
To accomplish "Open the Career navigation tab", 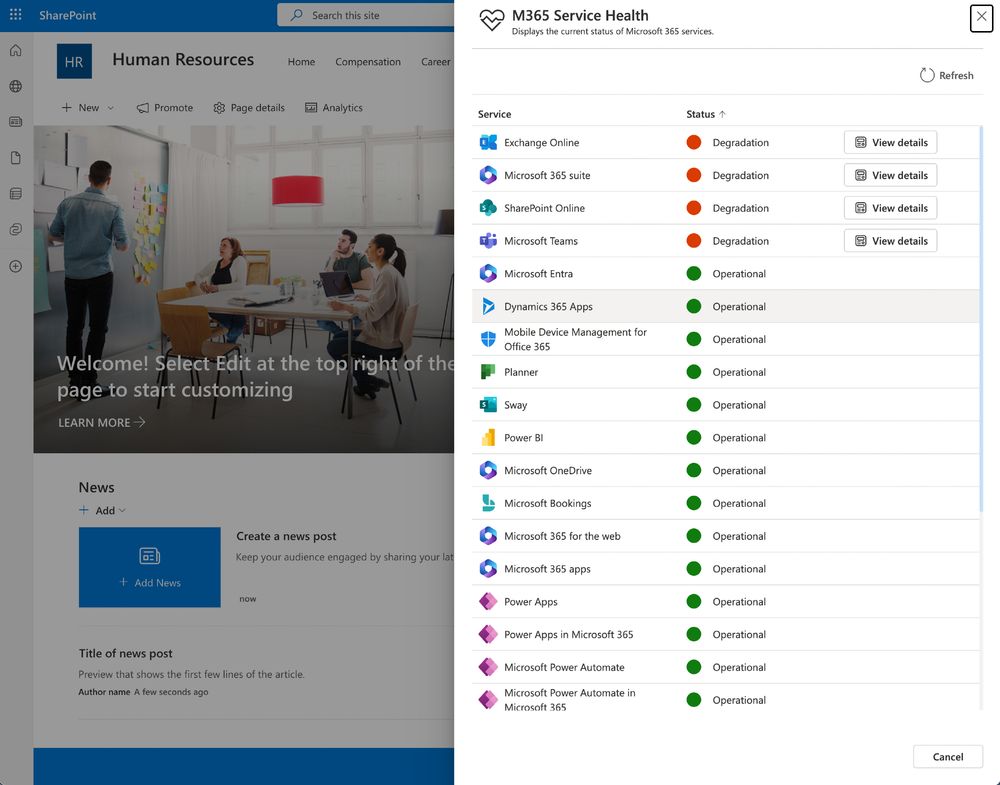I will coord(436,62).
